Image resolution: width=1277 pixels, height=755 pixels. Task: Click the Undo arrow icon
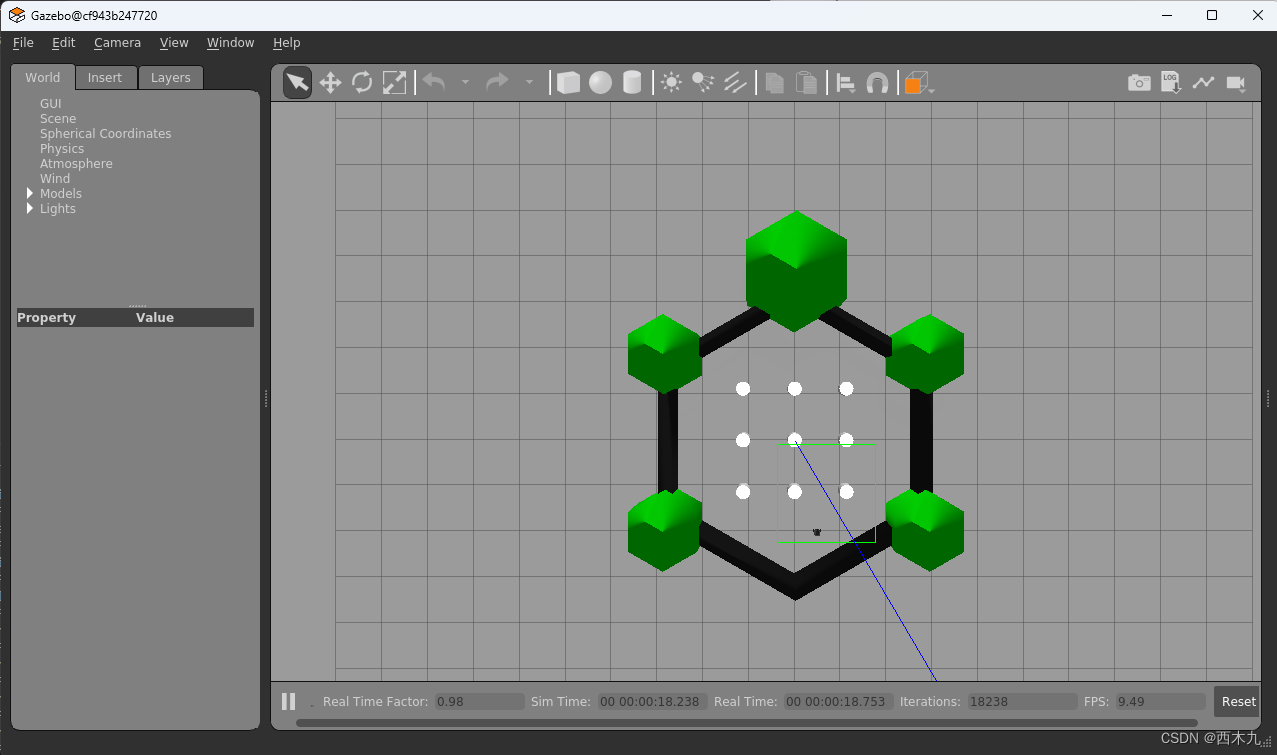[x=434, y=82]
